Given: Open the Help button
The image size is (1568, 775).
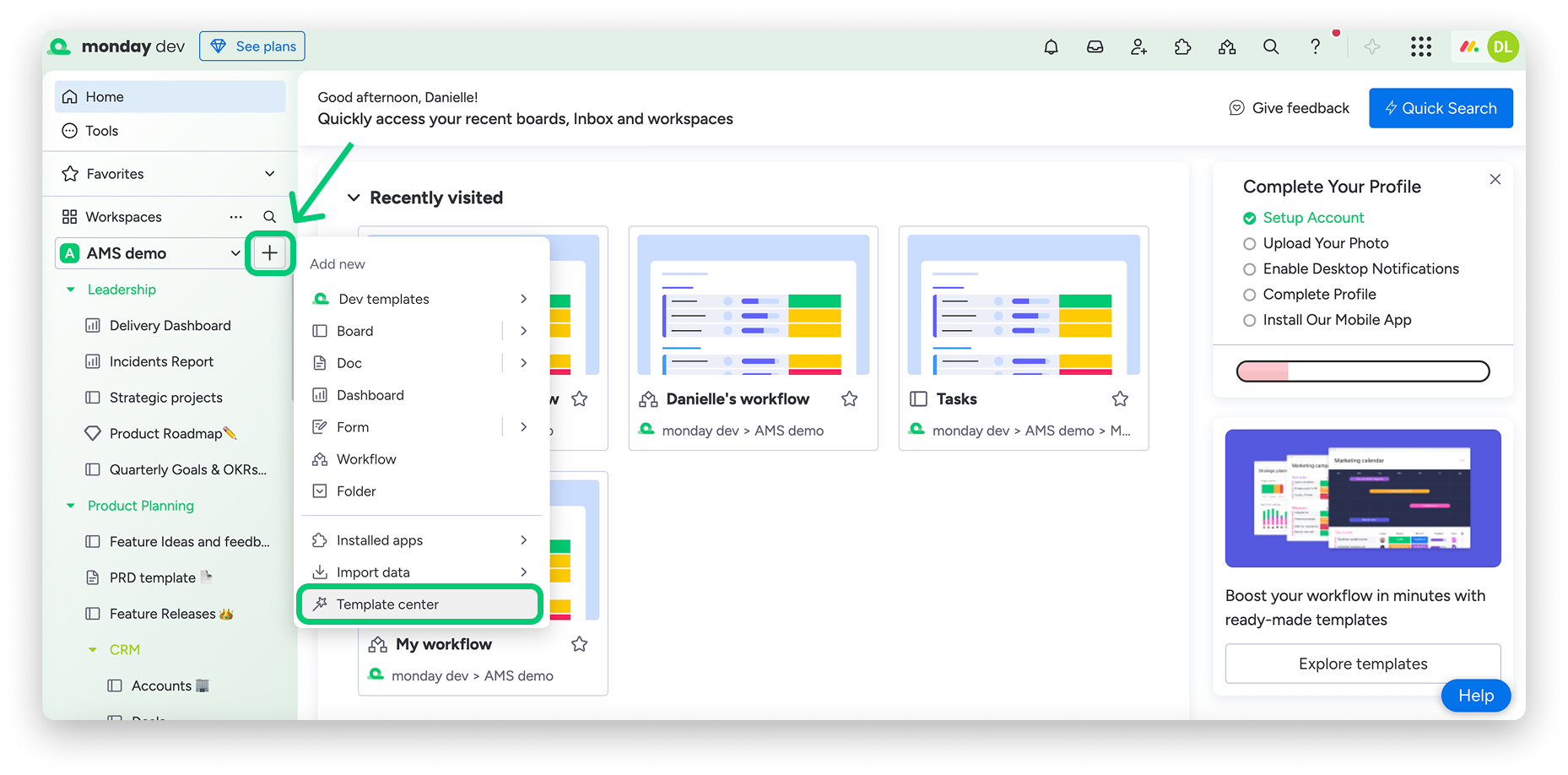Looking at the screenshot, I should 1476,696.
